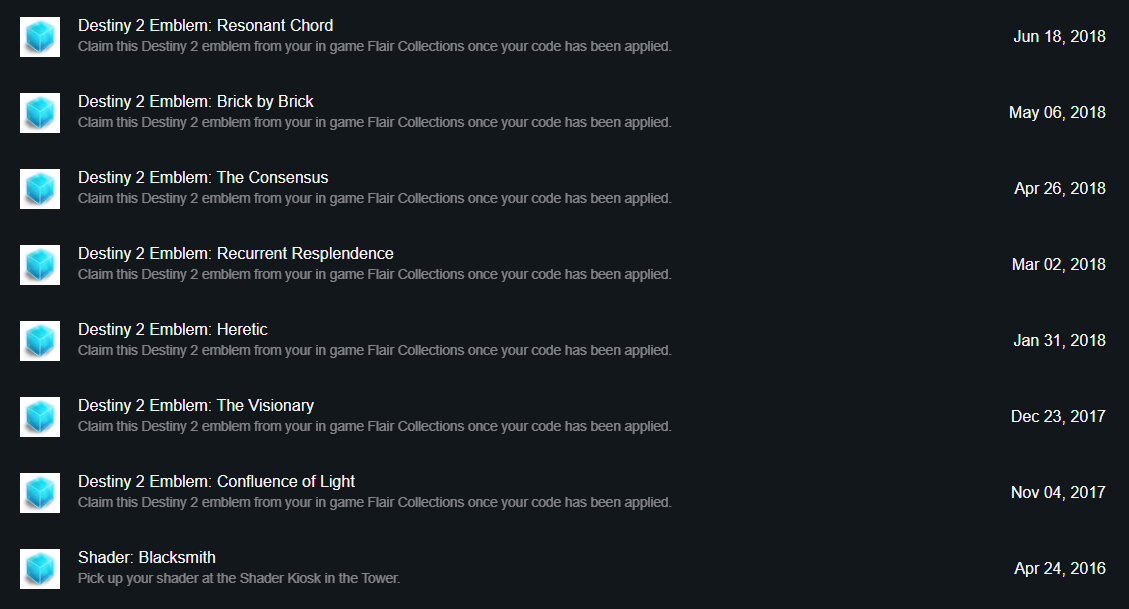Select The Visionary emblem cube icon
This screenshot has height=609, width=1129.
(x=40, y=417)
